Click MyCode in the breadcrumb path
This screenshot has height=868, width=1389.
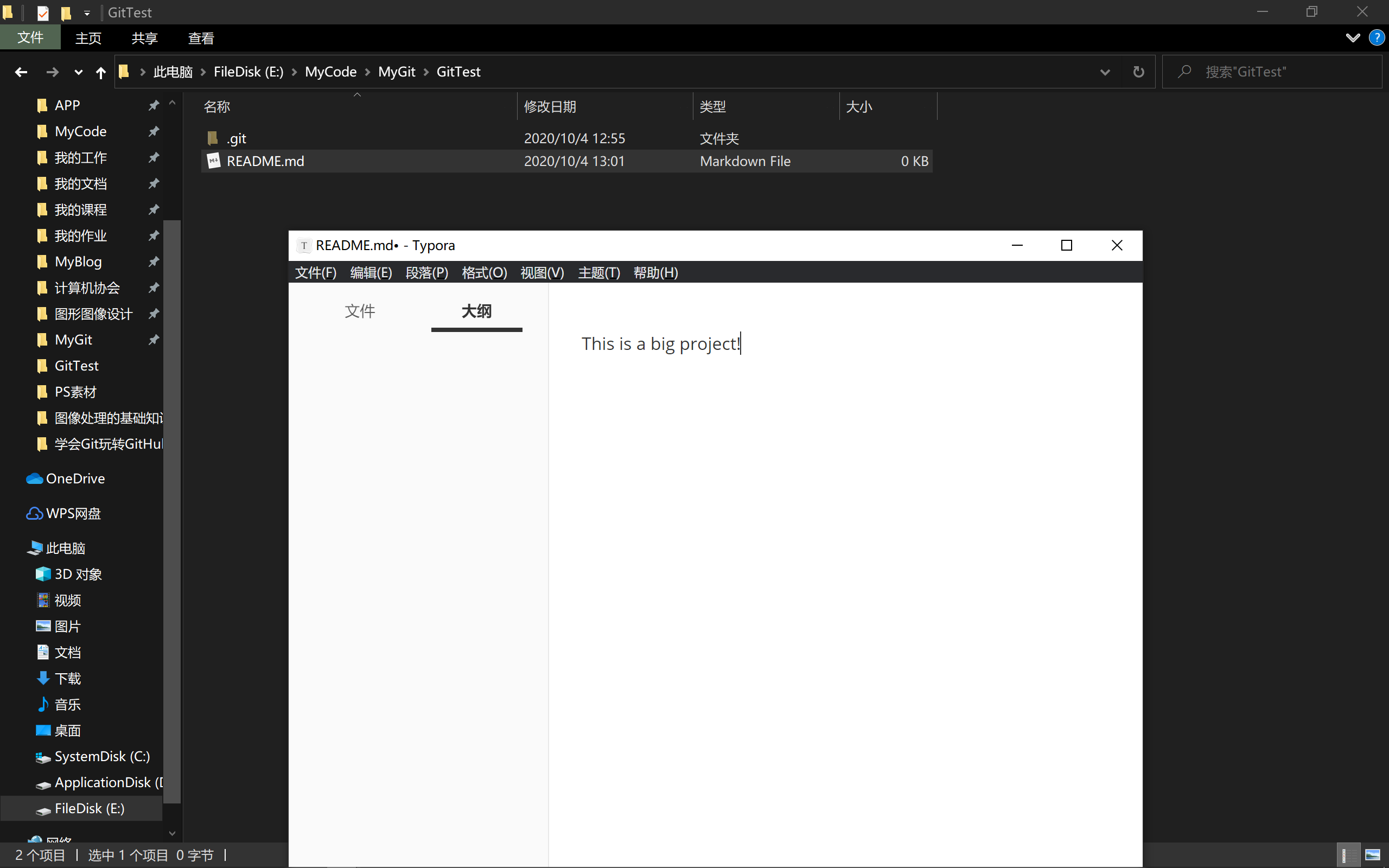[x=330, y=72]
